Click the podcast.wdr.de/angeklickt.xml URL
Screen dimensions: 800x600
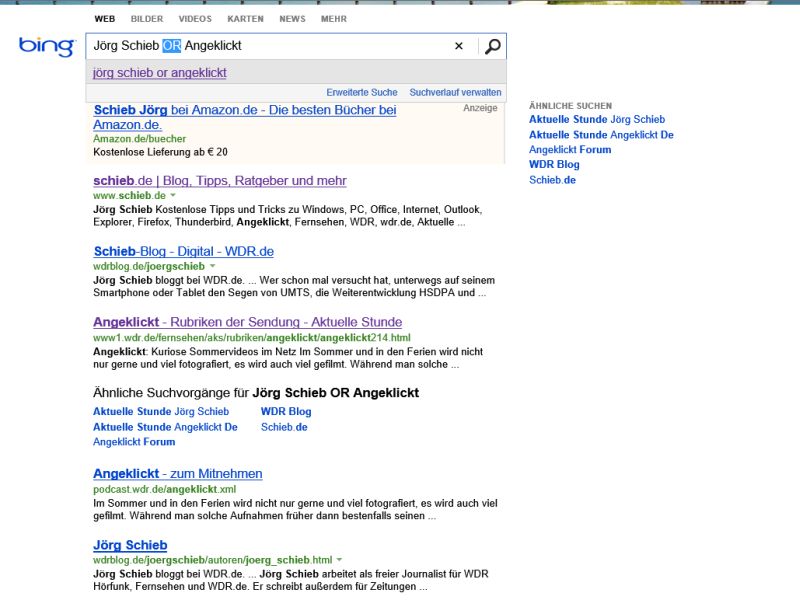tap(164, 489)
